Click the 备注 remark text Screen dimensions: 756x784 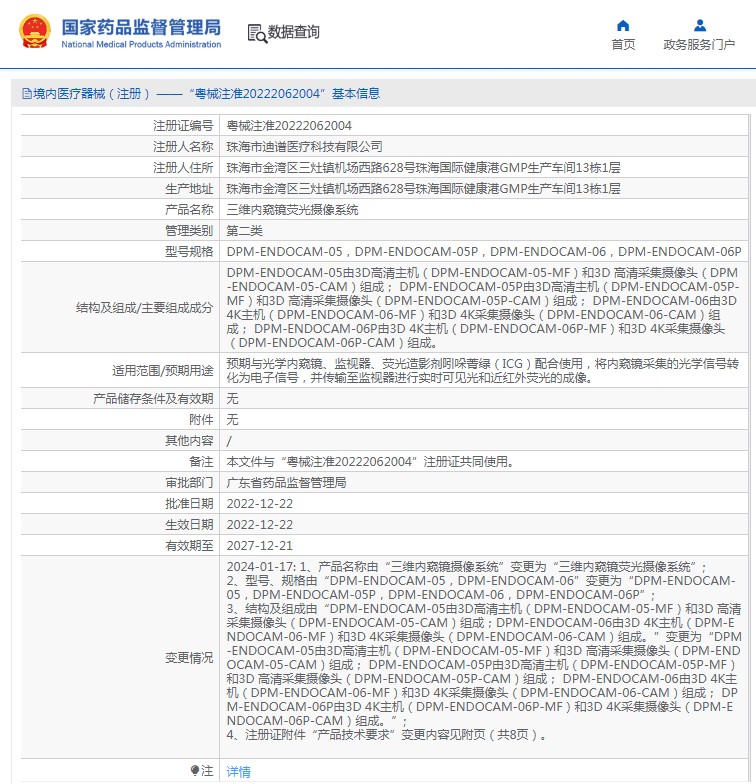coord(370,462)
